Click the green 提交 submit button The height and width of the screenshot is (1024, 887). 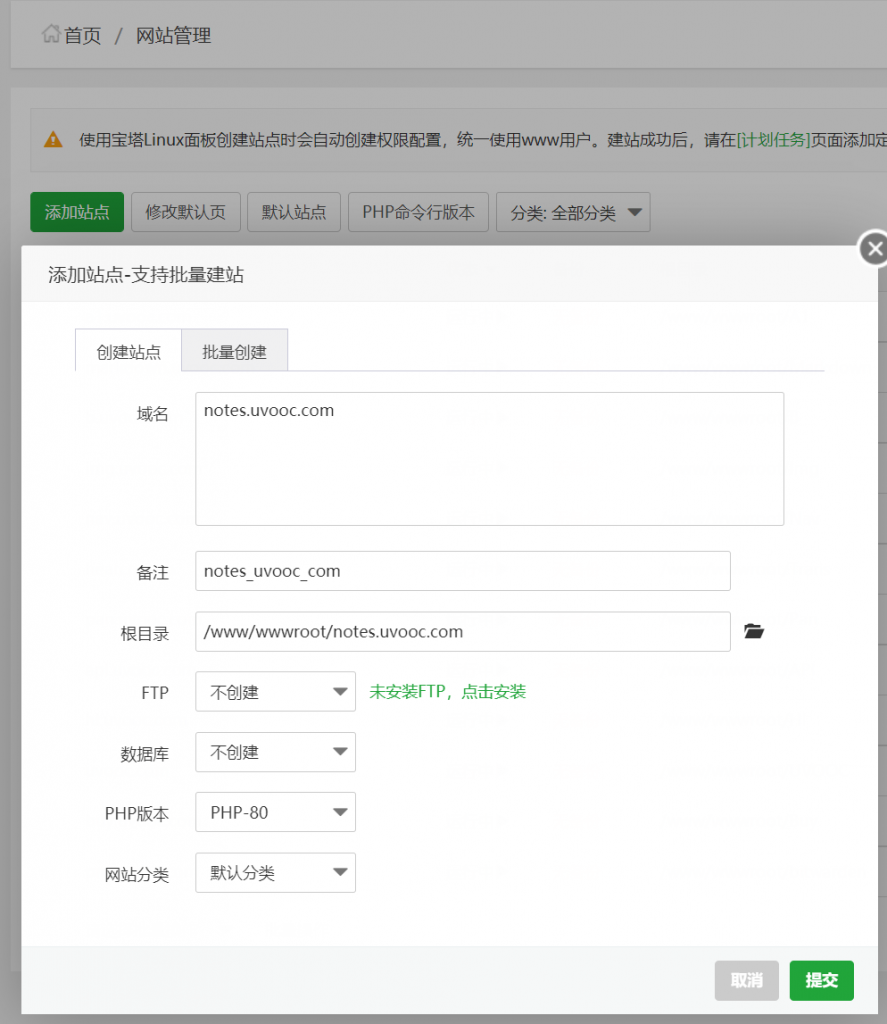click(x=821, y=981)
